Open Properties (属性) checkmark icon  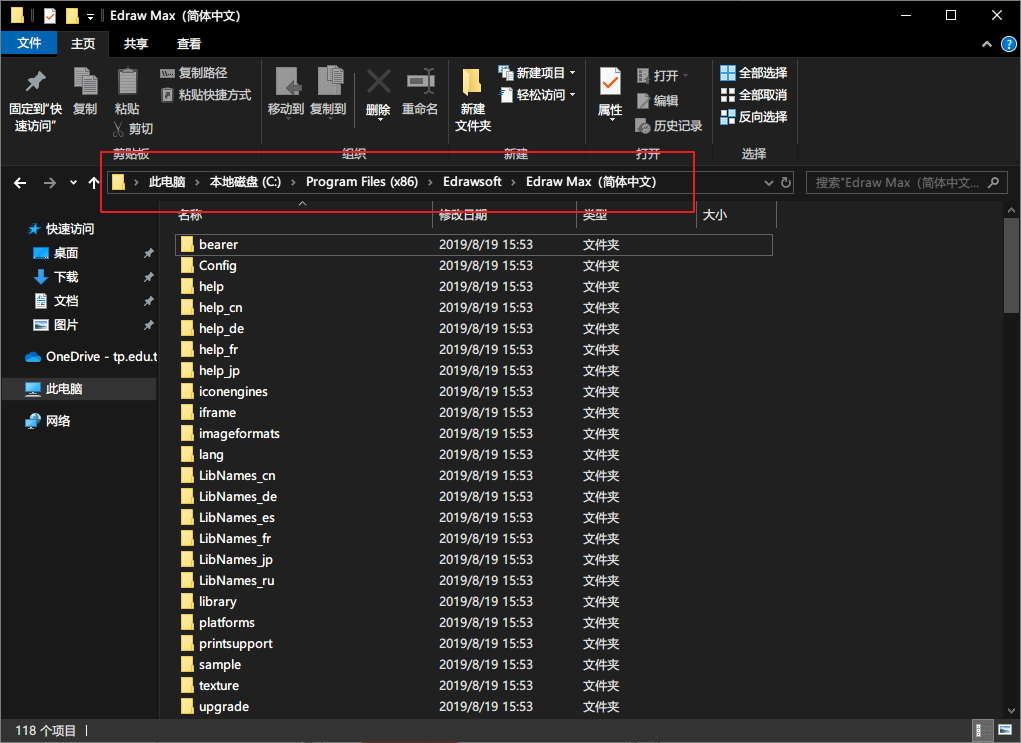(x=610, y=82)
